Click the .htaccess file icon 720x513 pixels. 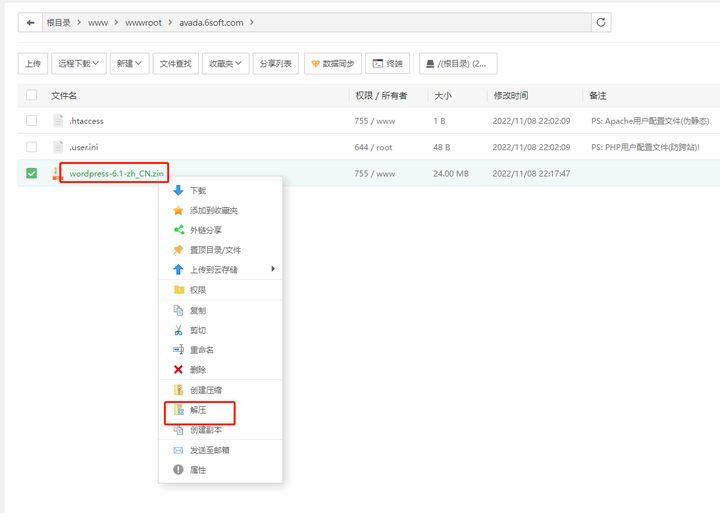(x=58, y=121)
